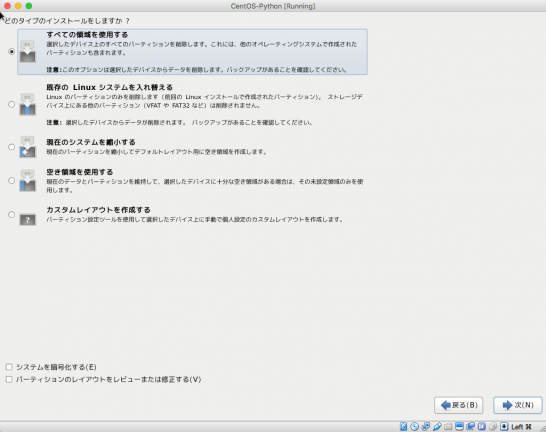Image resolution: width=546 pixels, height=432 pixels.
Task: Click the purple V virtualization icon in status bar
Action: click(x=482, y=426)
